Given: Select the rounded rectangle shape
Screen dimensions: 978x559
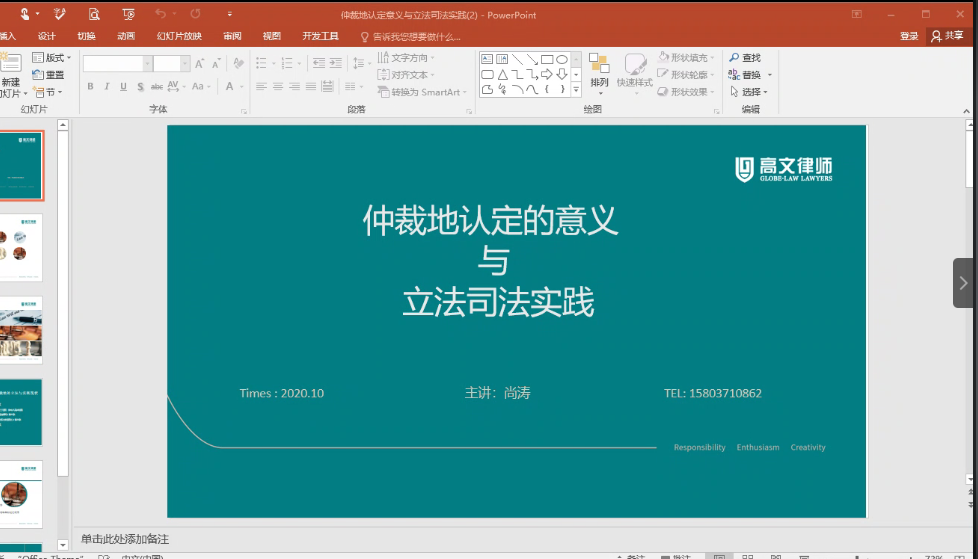Looking at the screenshot, I should pos(487,74).
